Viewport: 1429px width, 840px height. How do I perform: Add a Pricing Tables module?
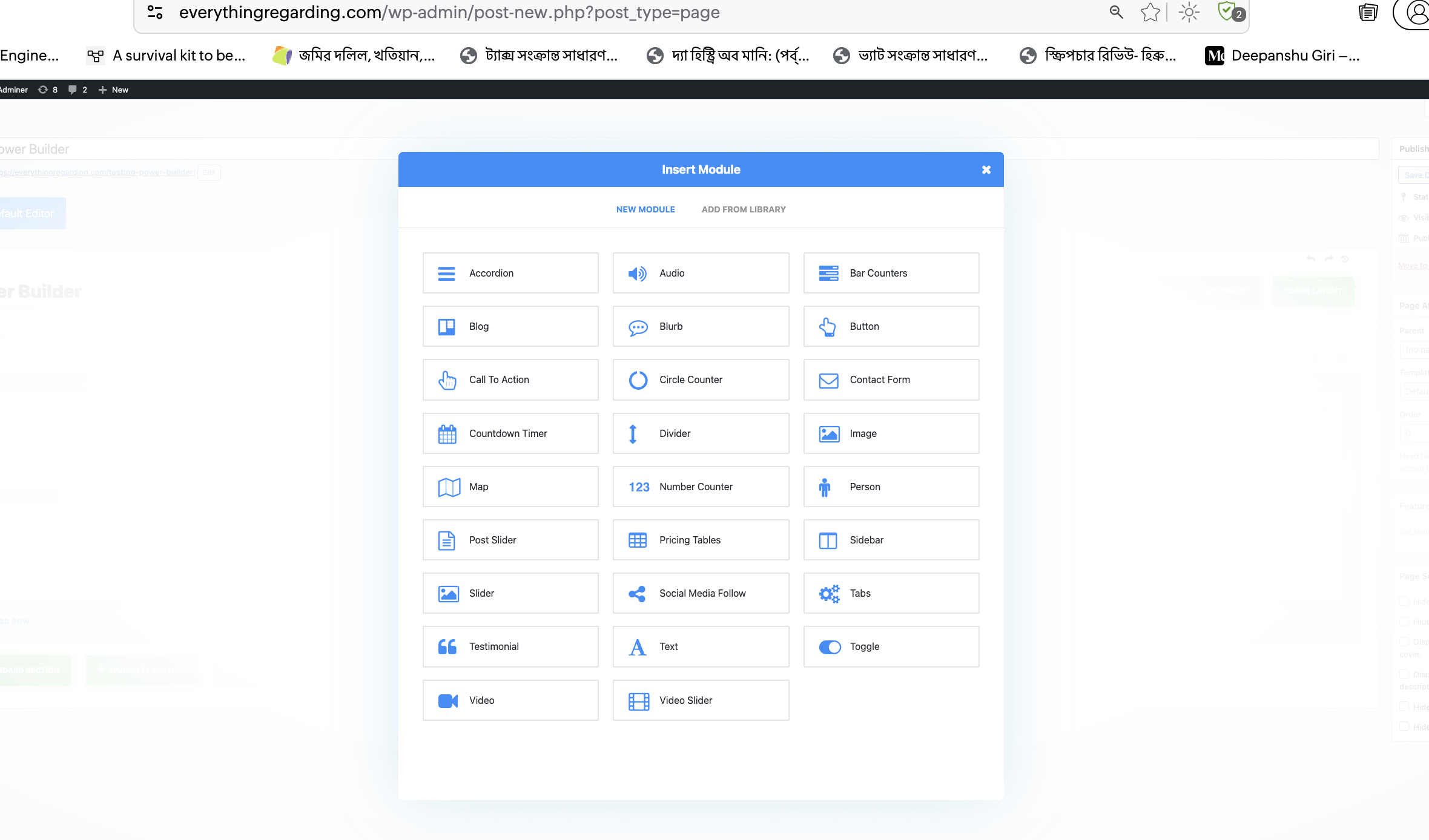(701, 540)
